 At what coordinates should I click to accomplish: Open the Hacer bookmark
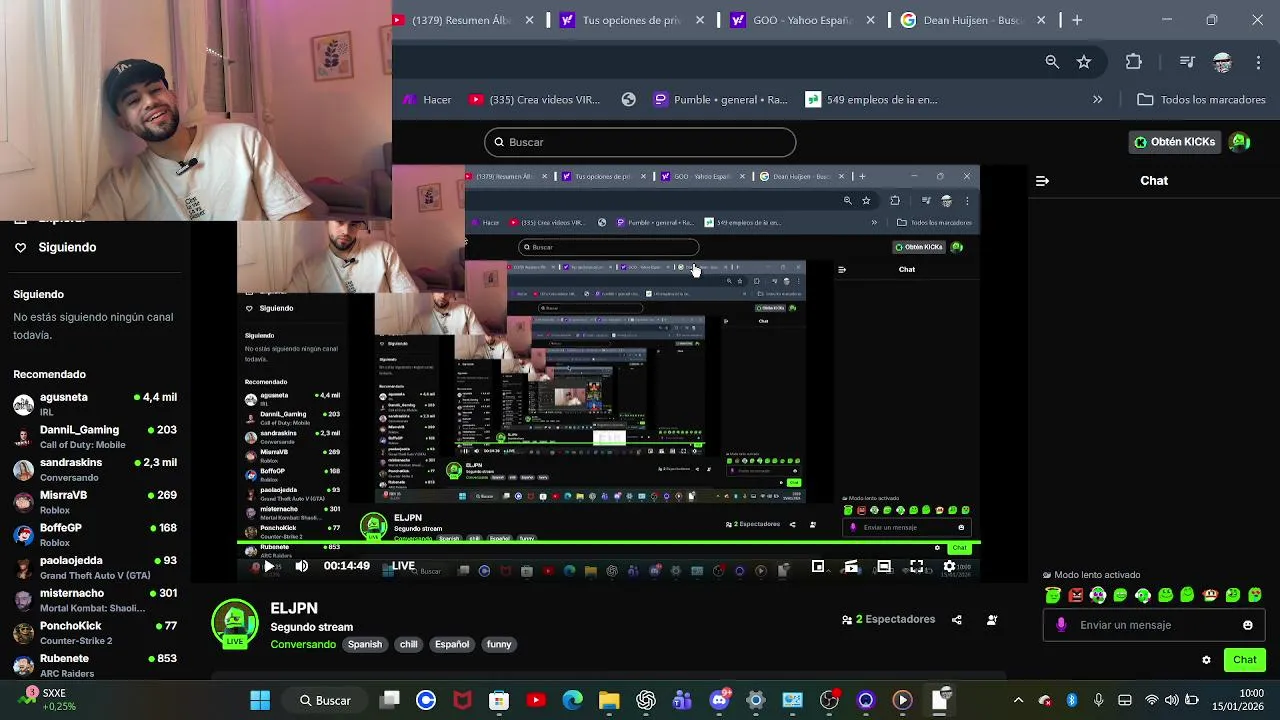pos(427,100)
